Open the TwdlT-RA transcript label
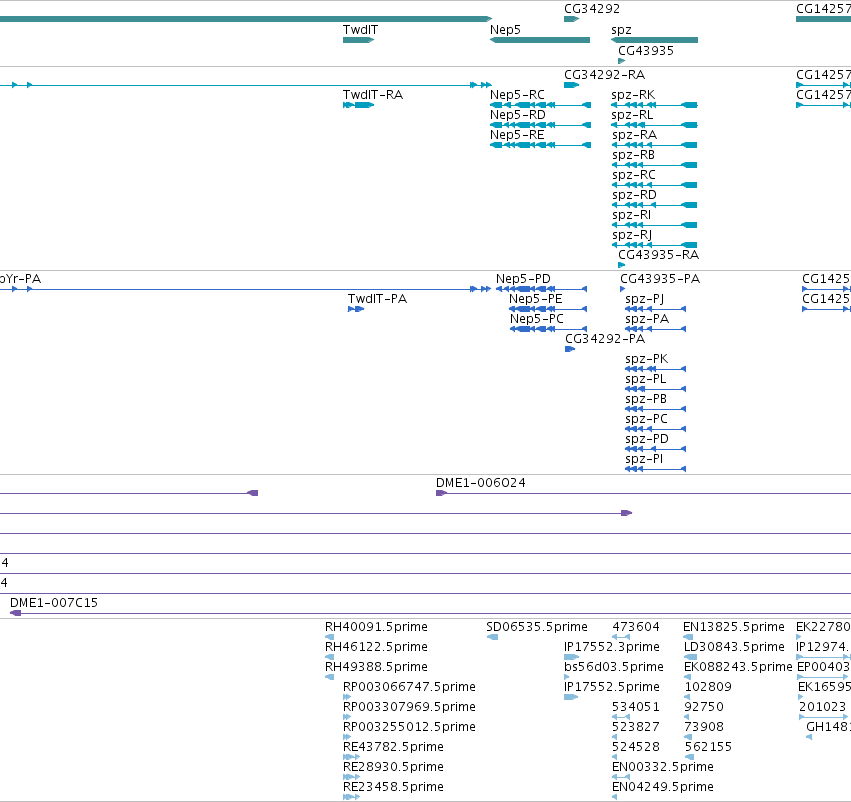851x802 pixels. 373,95
